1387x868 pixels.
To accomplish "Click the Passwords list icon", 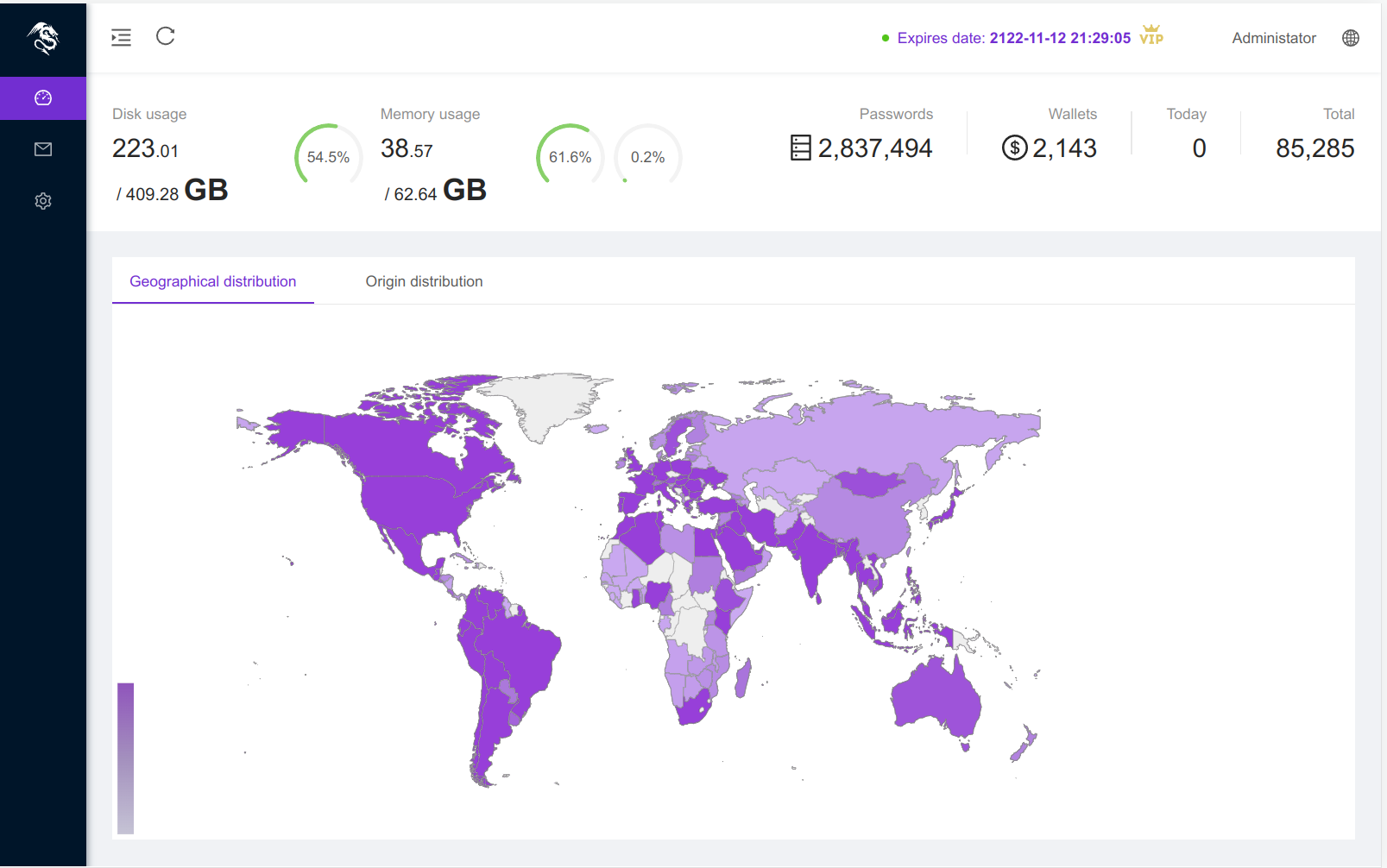I will pyautogui.click(x=801, y=148).
